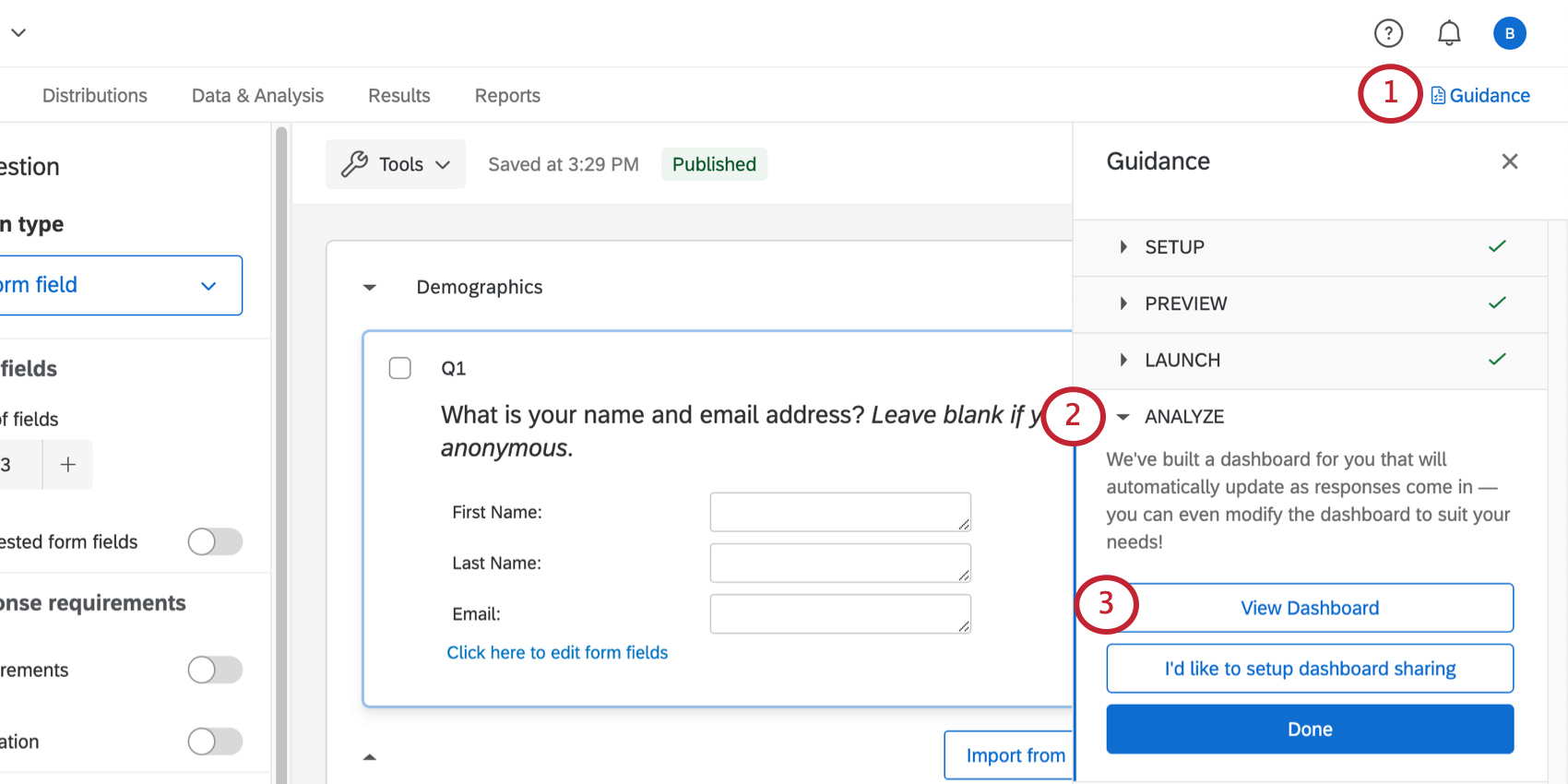1568x784 pixels.
Task: Click the user account avatar
Action: (1509, 33)
